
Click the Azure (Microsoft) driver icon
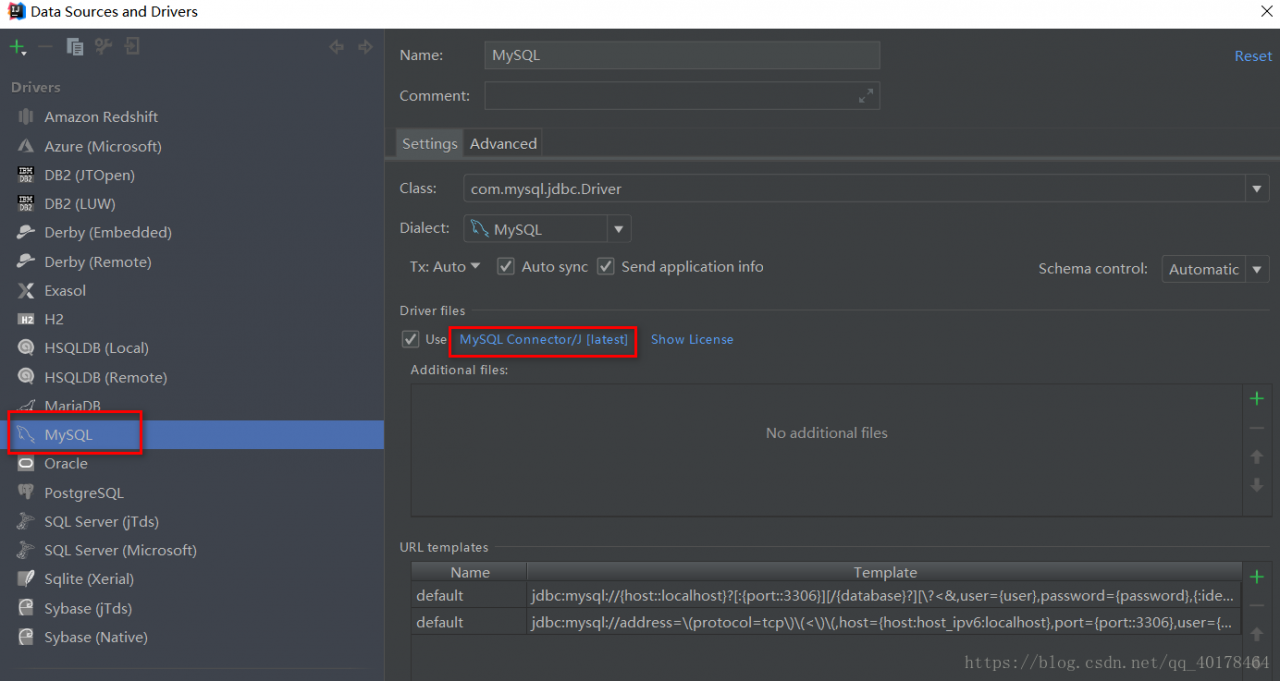(x=26, y=146)
